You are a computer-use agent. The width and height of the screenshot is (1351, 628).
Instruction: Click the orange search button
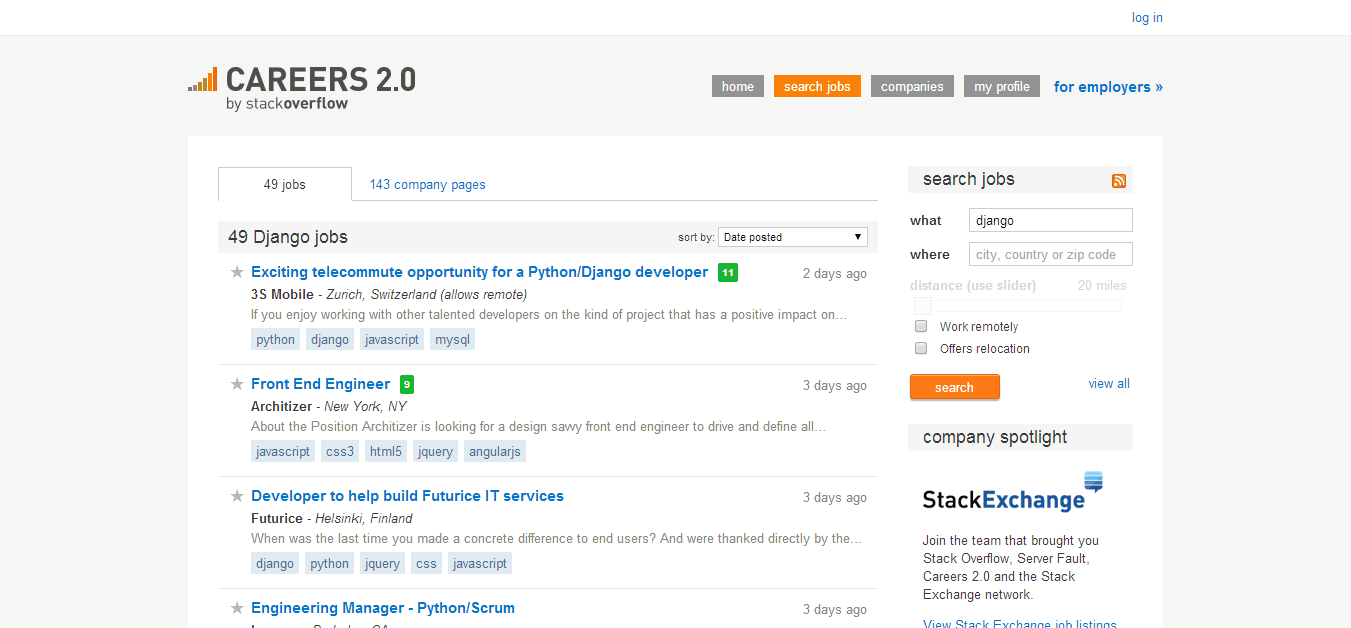click(954, 387)
